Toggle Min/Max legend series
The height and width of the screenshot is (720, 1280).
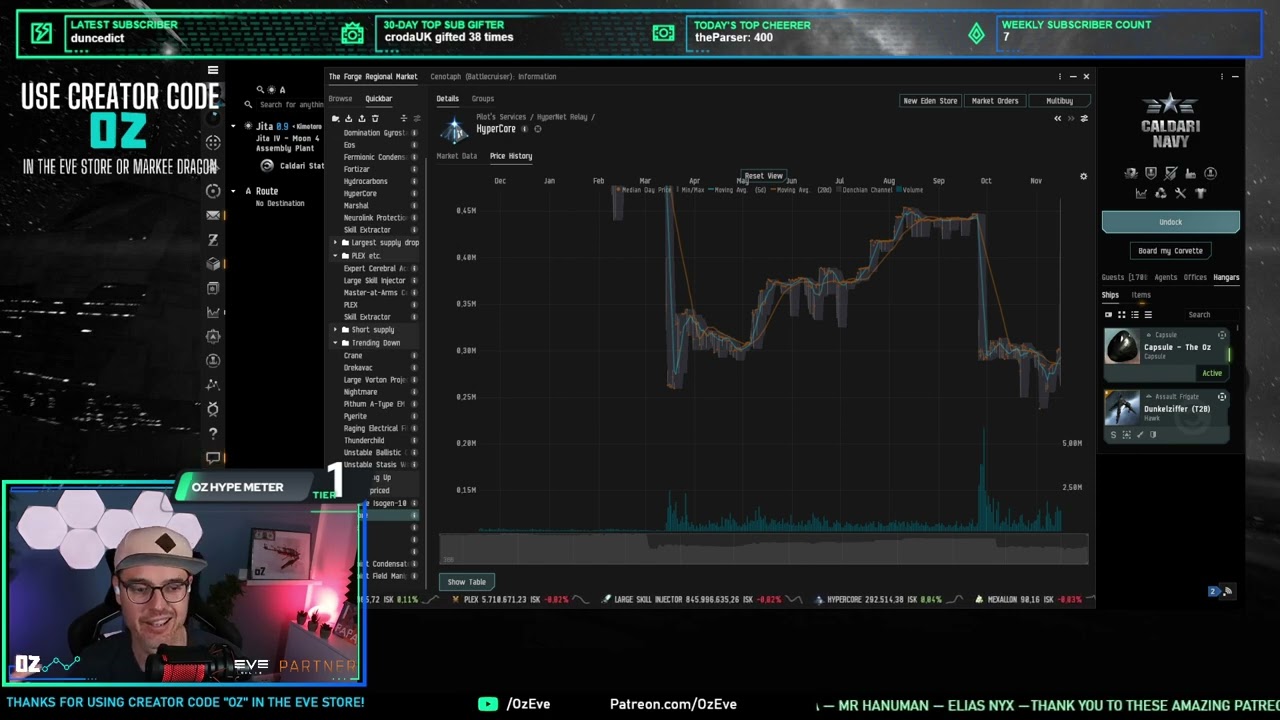click(x=692, y=190)
